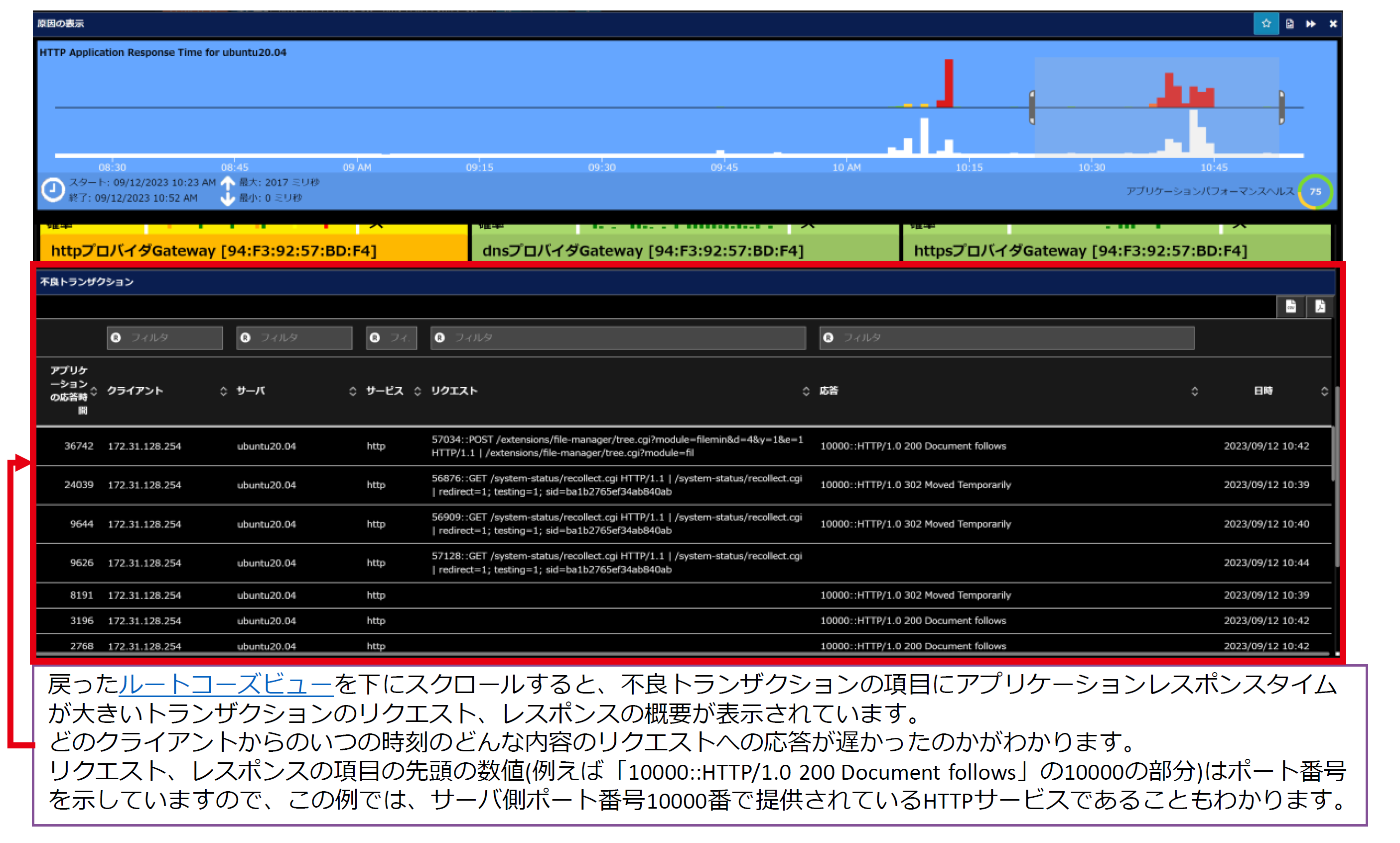1400x843 pixels.
Task: Click the filter input above リクエスト column
Action: [618, 338]
